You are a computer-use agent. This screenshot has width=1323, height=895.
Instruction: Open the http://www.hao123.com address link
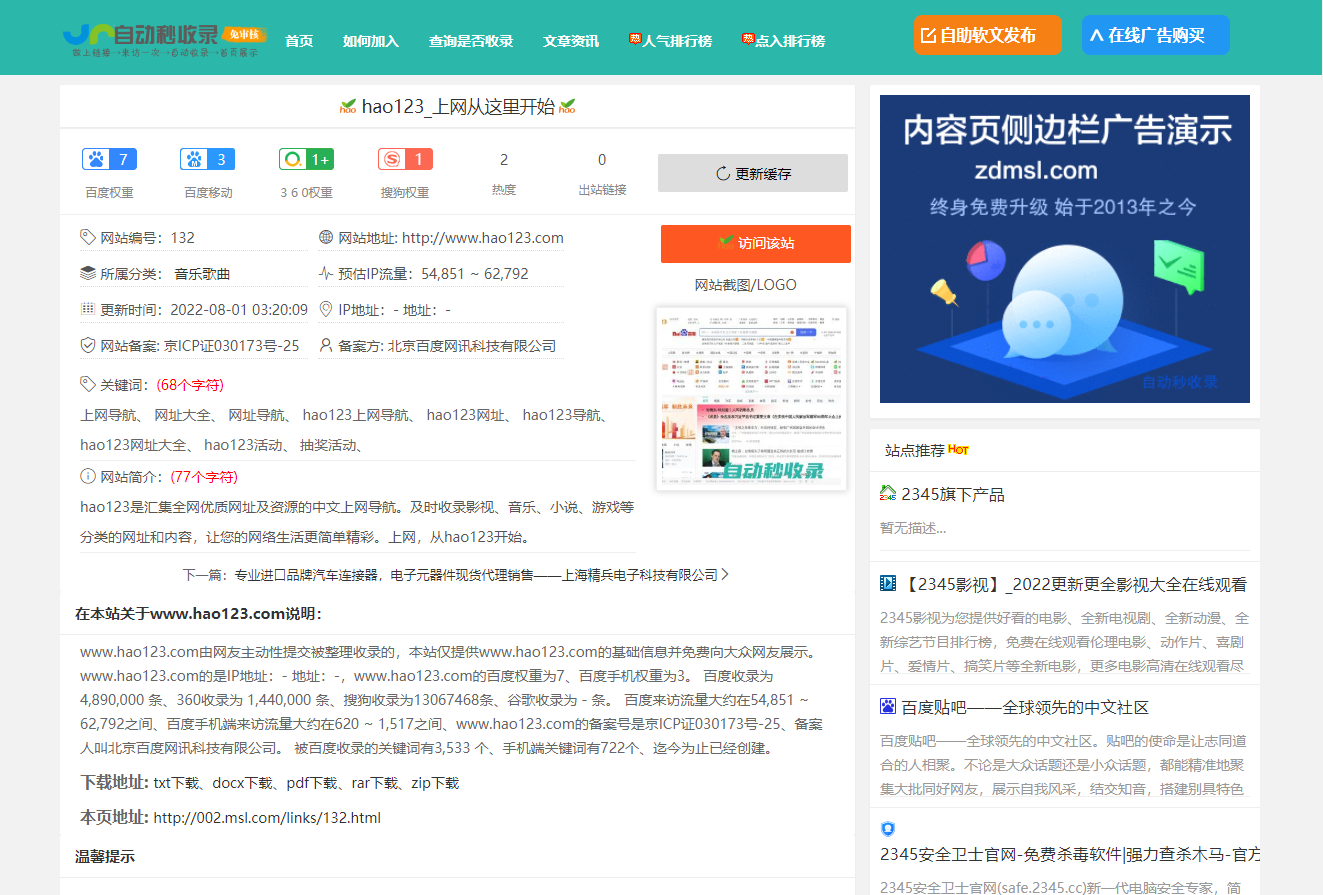[x=483, y=238]
